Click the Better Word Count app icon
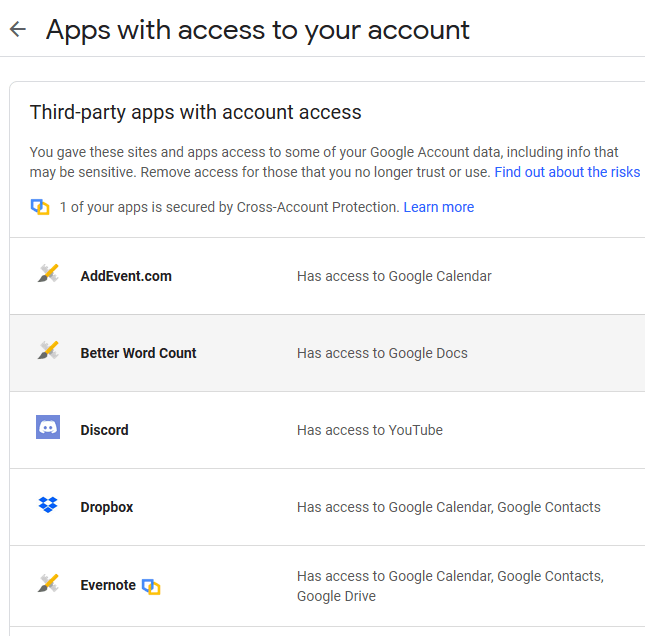645x636 pixels. tap(48, 351)
